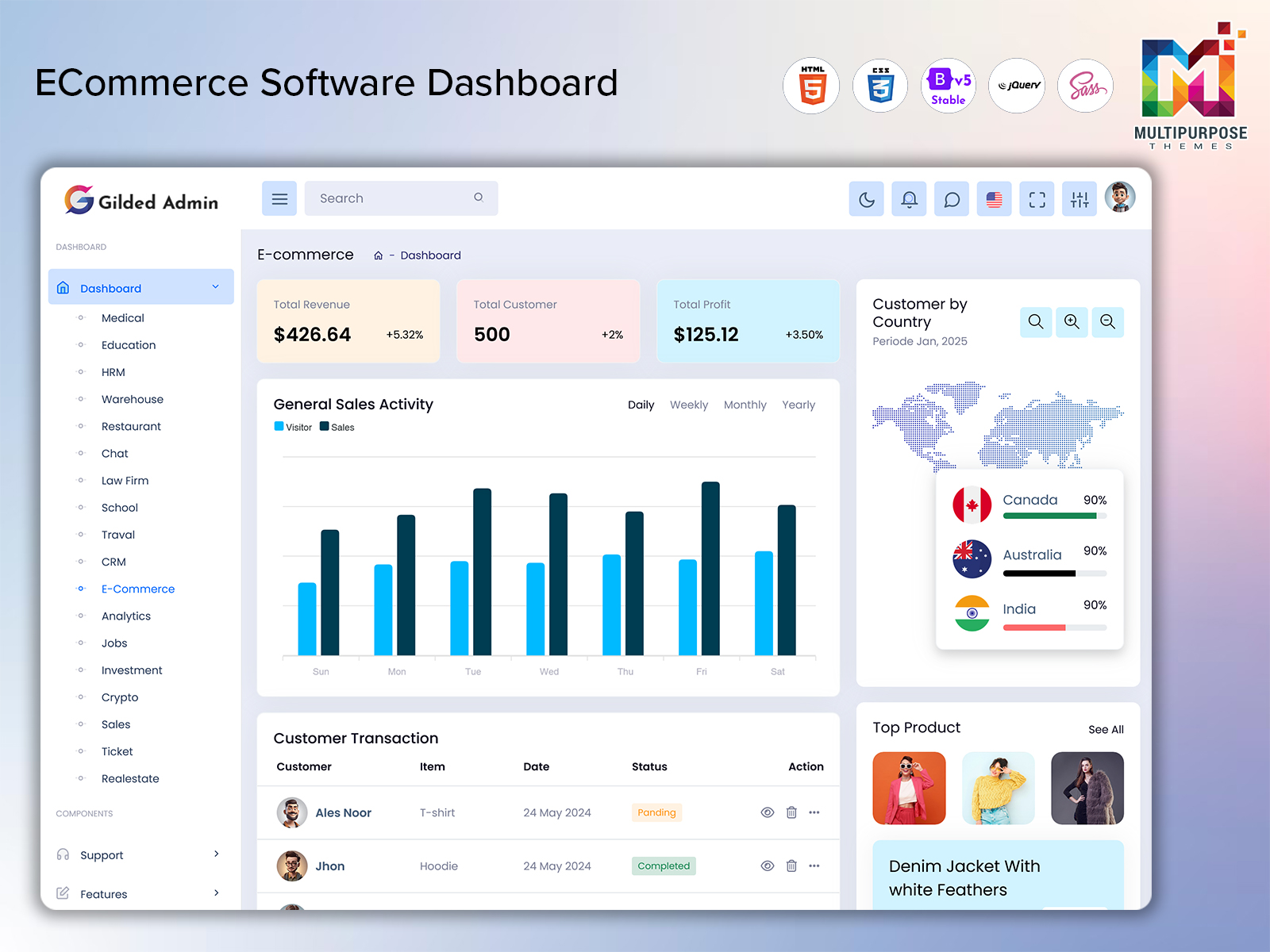Select the Monthly sales tab
This screenshot has height=952, width=1270.
tap(745, 405)
